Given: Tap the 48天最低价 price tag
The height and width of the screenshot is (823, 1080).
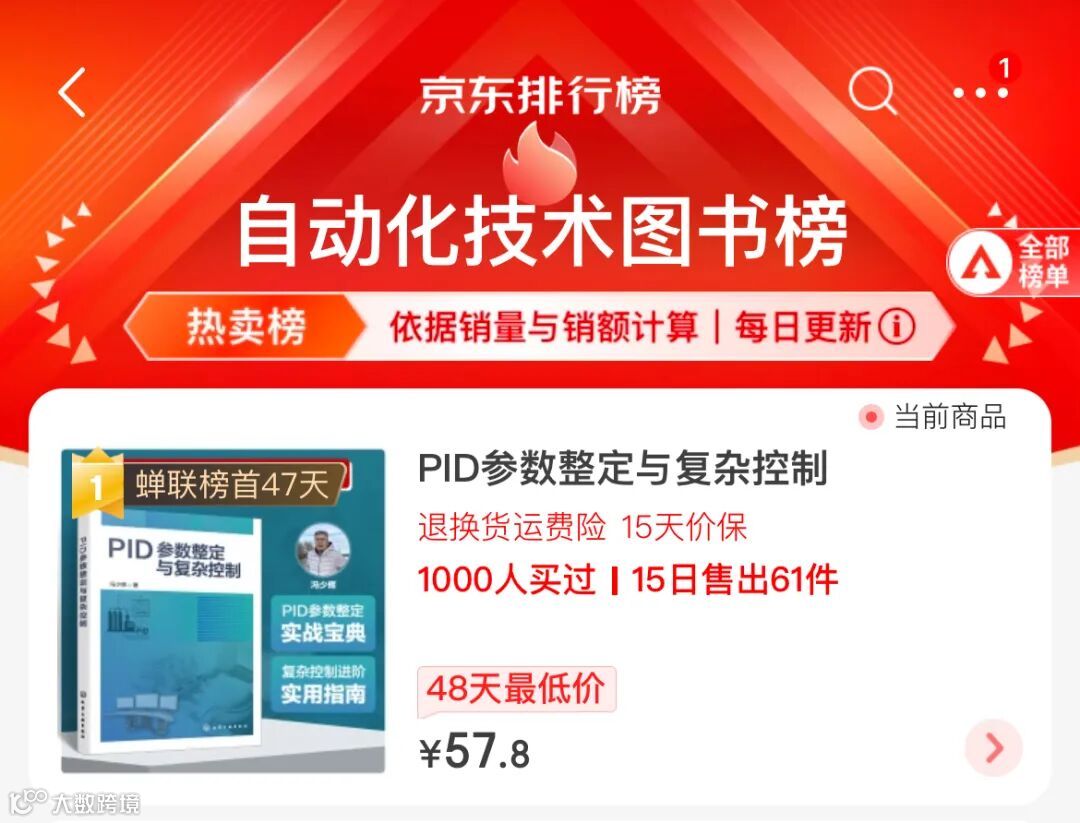Looking at the screenshot, I should [517, 688].
